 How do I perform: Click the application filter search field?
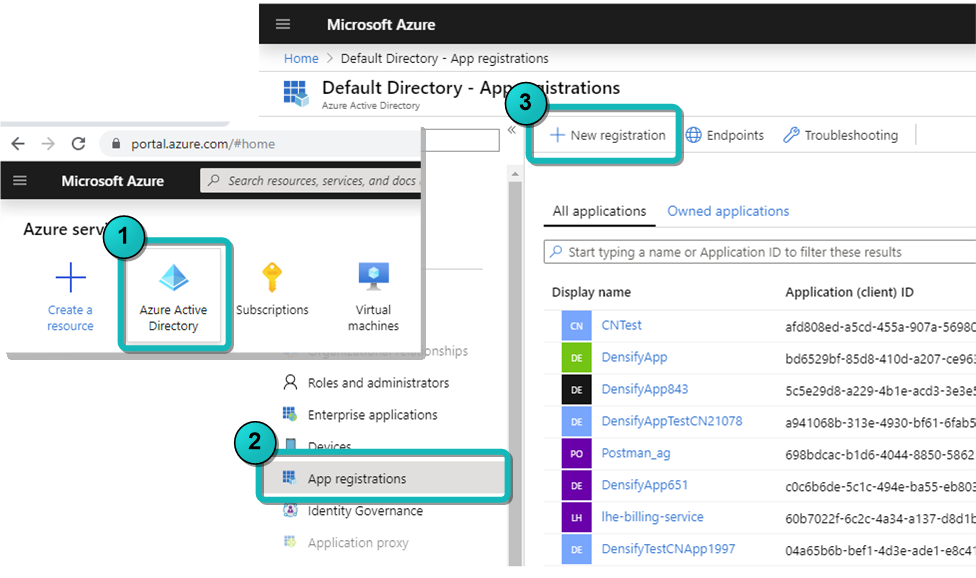tap(760, 252)
